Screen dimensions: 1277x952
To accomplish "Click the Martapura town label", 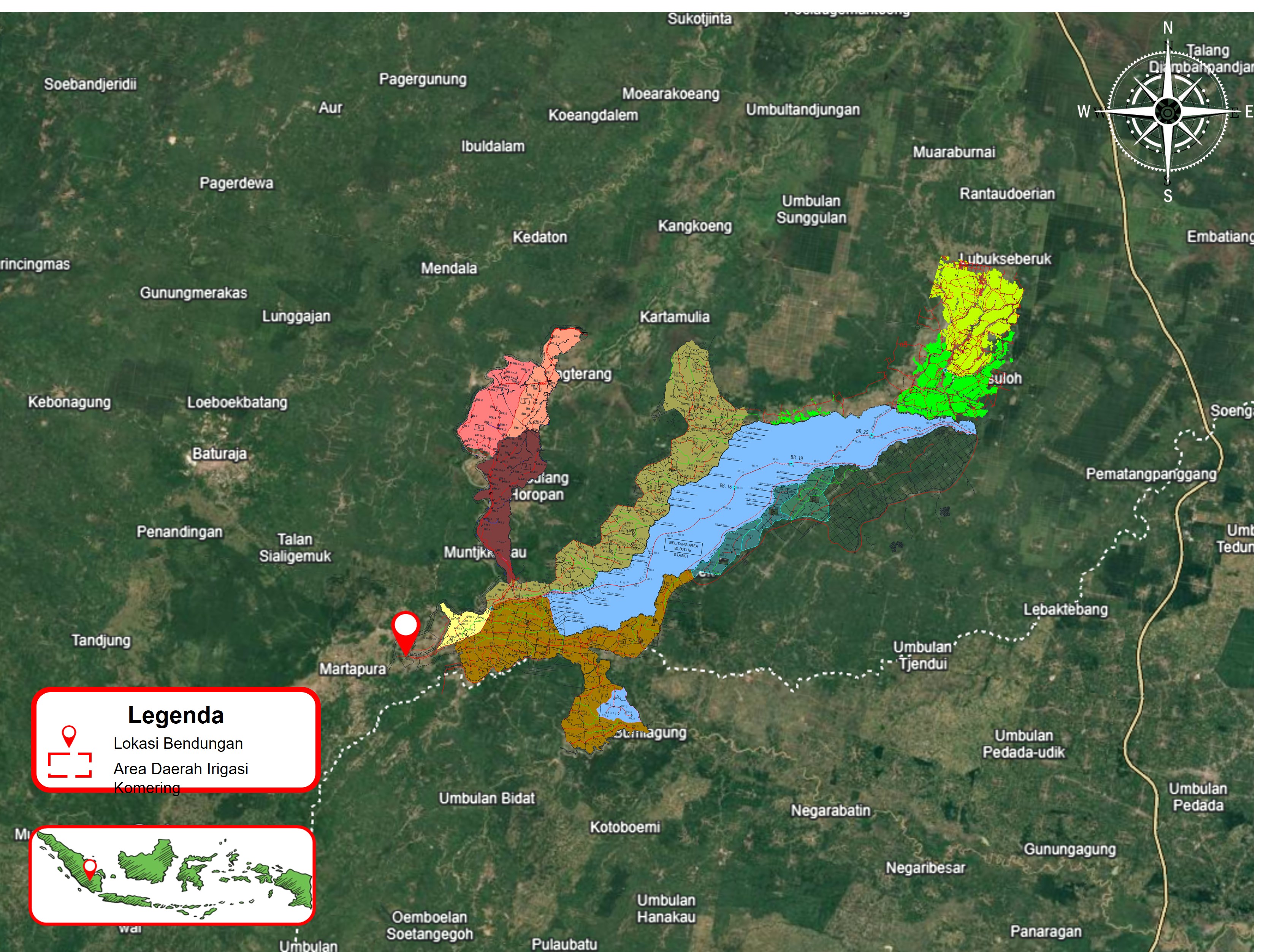I will [352, 669].
